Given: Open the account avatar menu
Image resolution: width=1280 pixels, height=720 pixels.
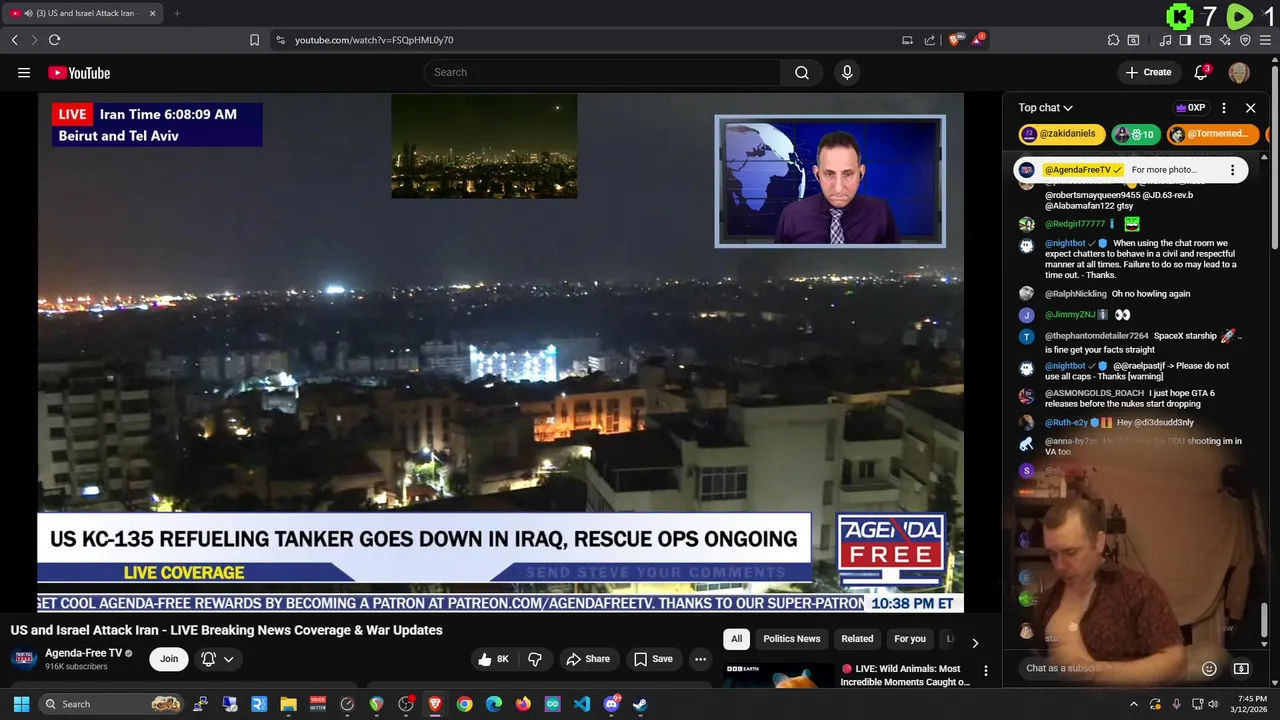Looking at the screenshot, I should tap(1239, 72).
